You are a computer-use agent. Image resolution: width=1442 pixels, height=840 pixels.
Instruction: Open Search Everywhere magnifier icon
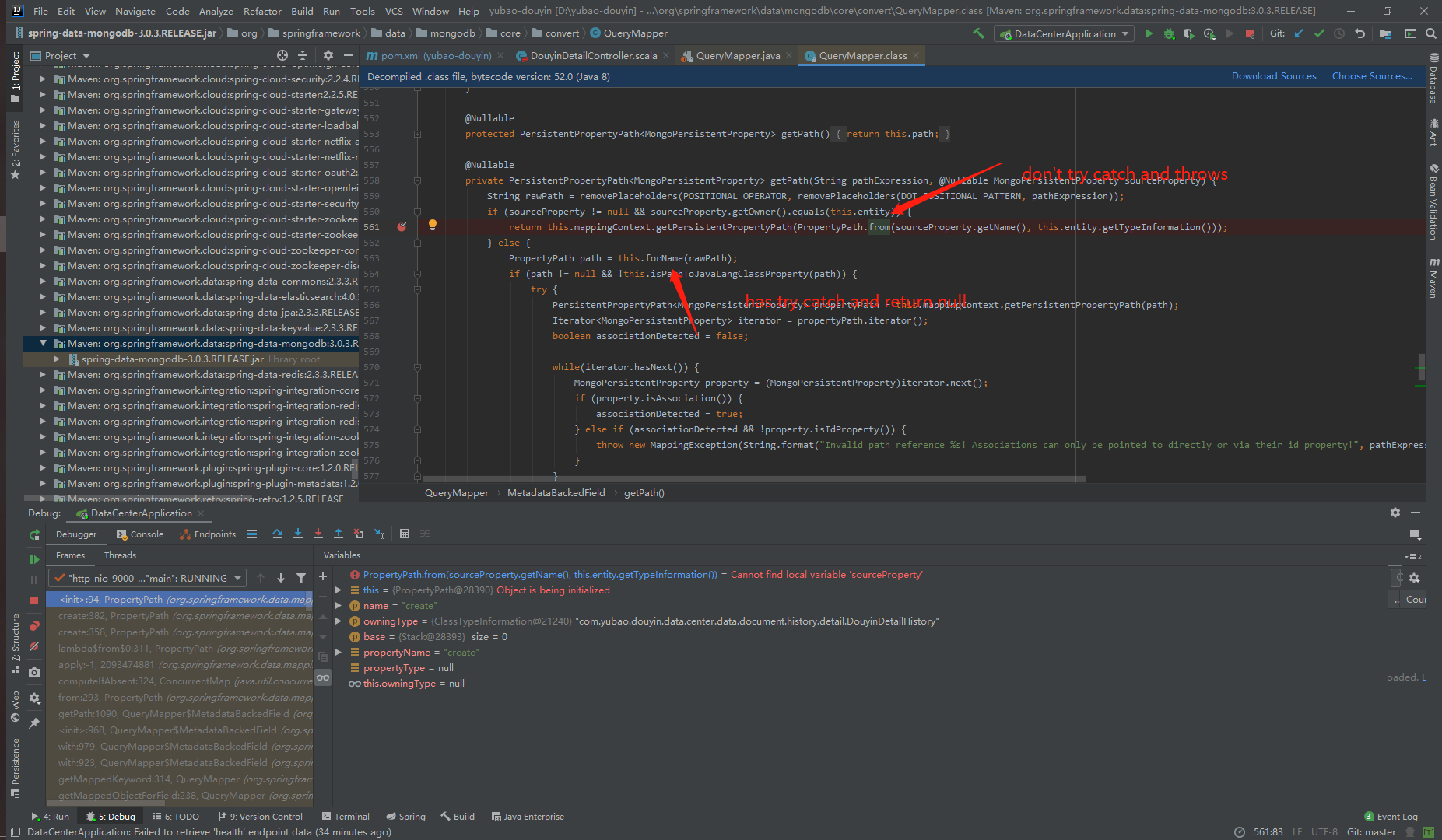pos(1430,33)
